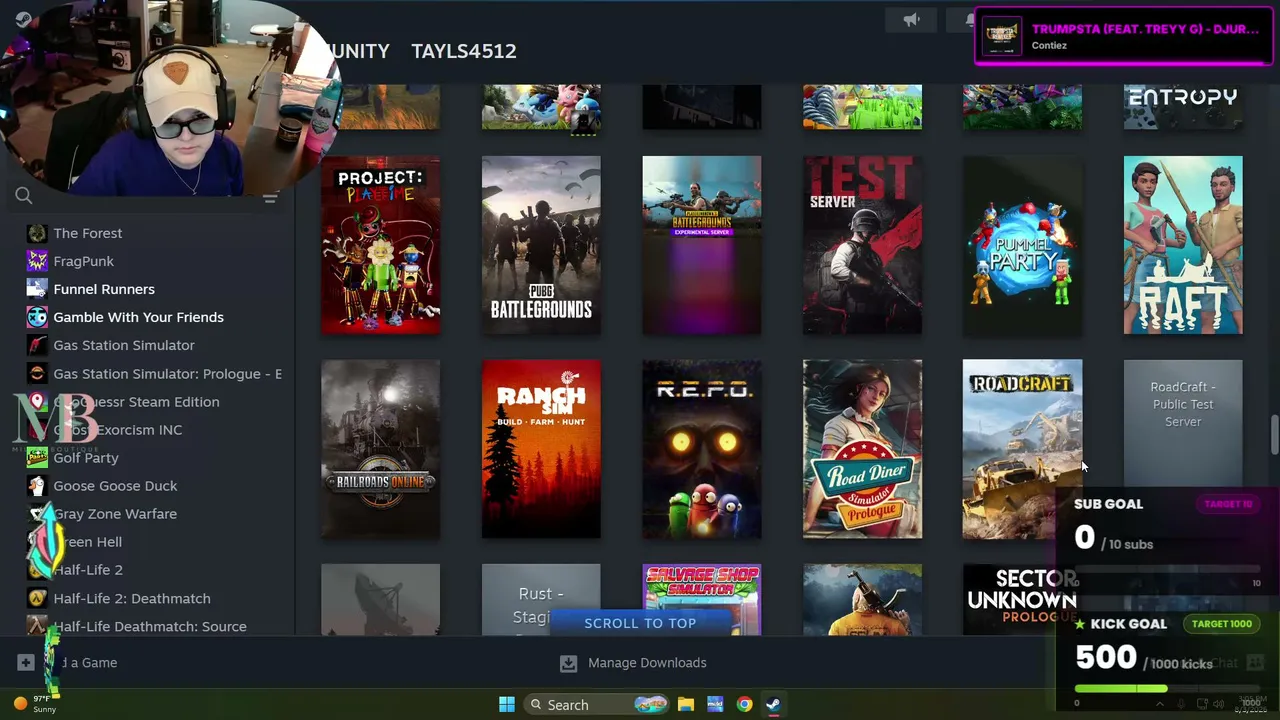Click the Windows taskbar Search box
The width and height of the screenshot is (1280, 720).
[x=596, y=704]
